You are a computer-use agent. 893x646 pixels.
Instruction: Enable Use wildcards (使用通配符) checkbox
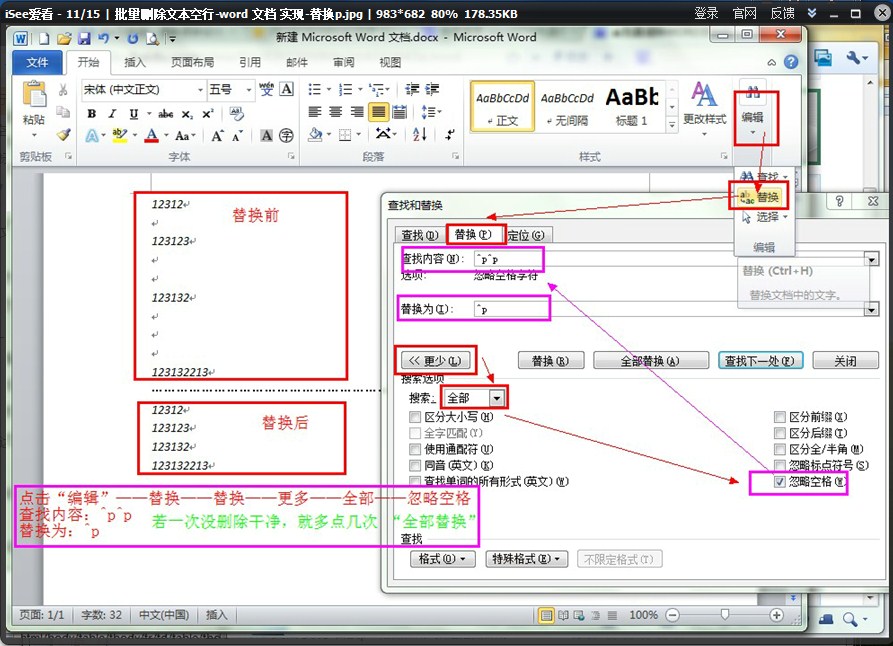pyautogui.click(x=415, y=449)
